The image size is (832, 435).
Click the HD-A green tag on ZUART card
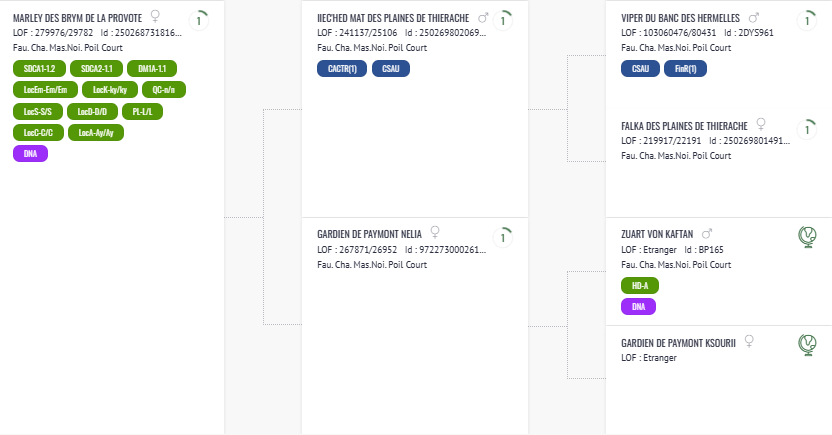tap(640, 285)
